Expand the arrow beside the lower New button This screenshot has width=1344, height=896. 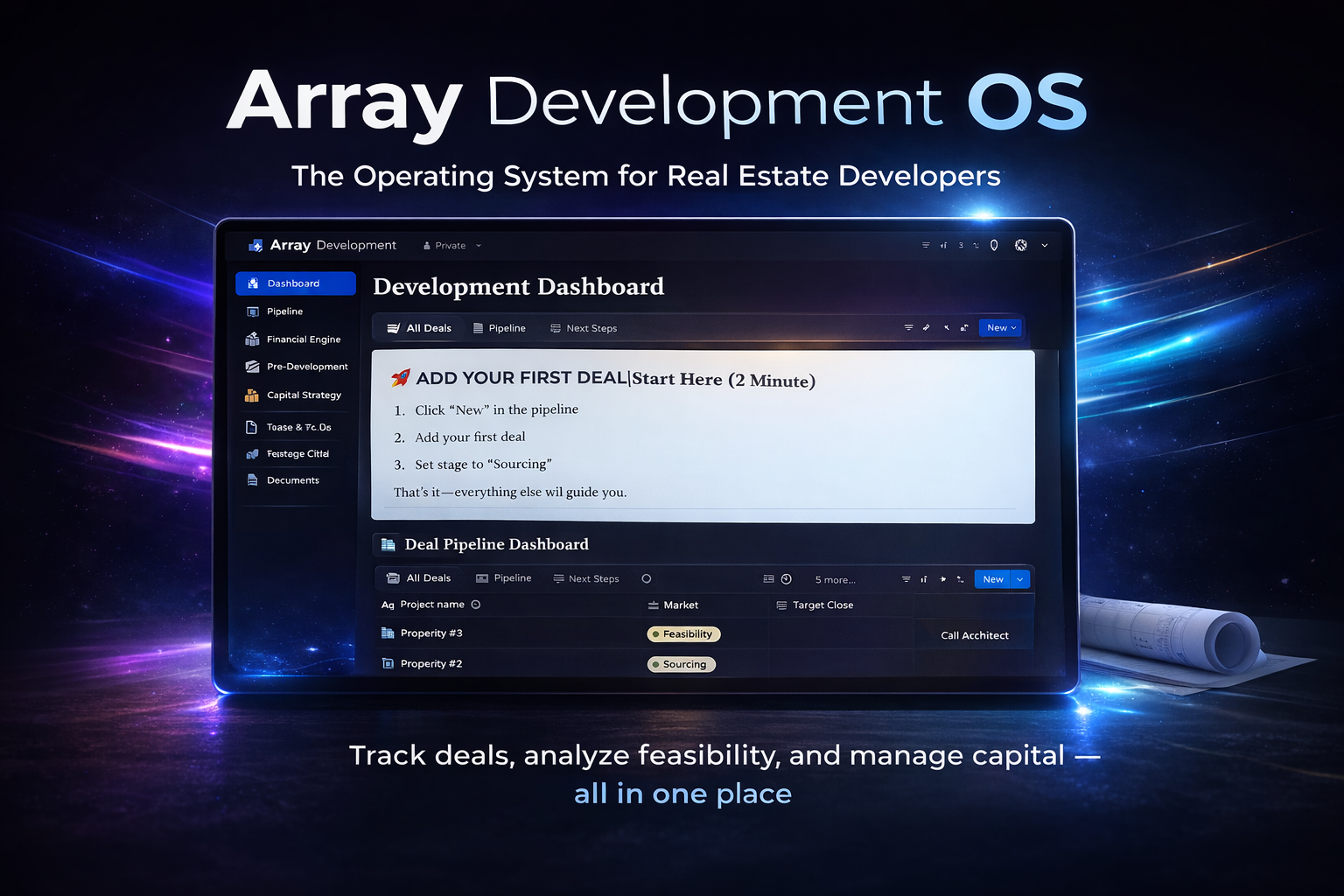tap(1020, 579)
